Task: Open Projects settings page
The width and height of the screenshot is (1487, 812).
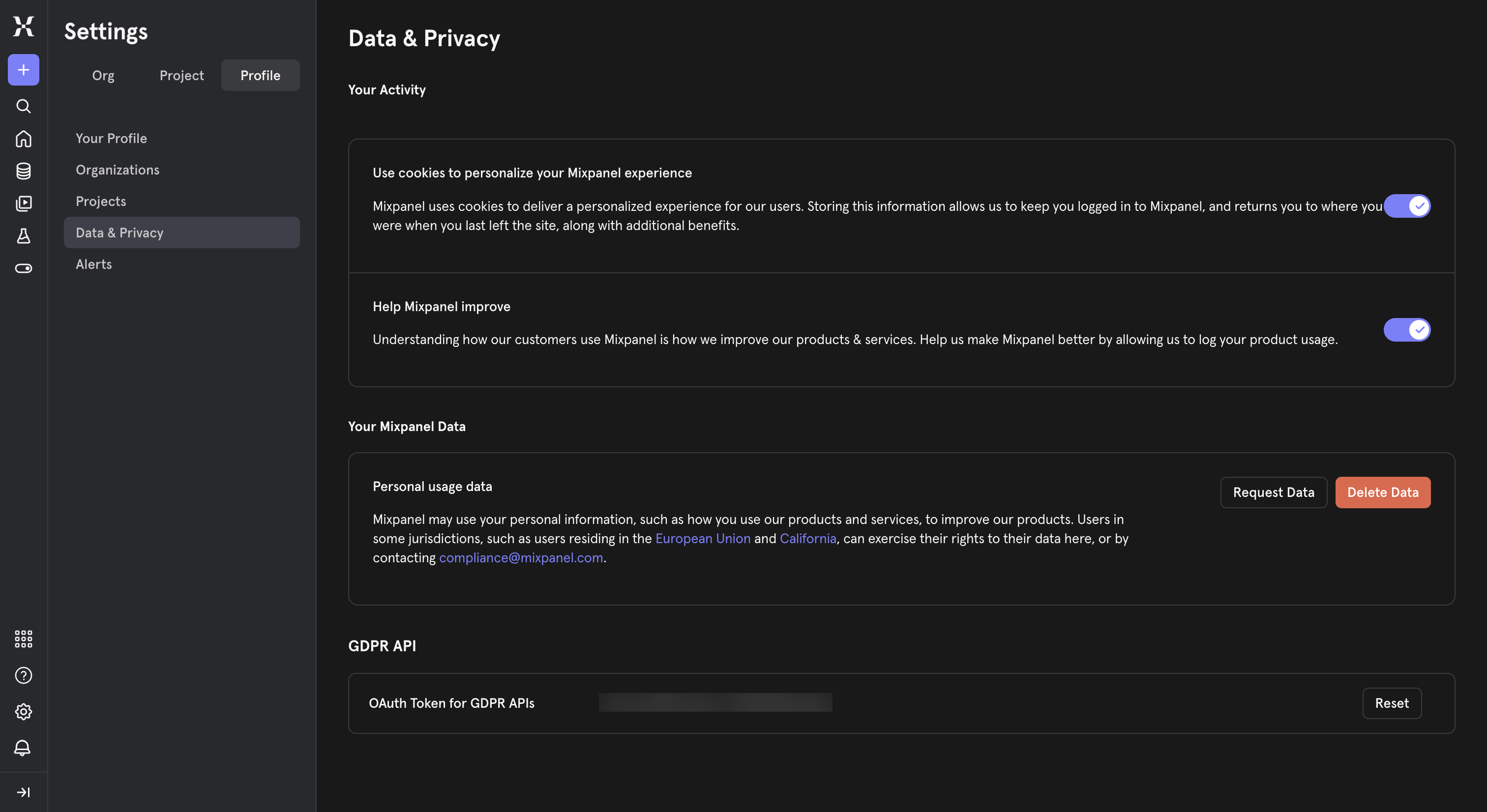Action: [182, 202]
